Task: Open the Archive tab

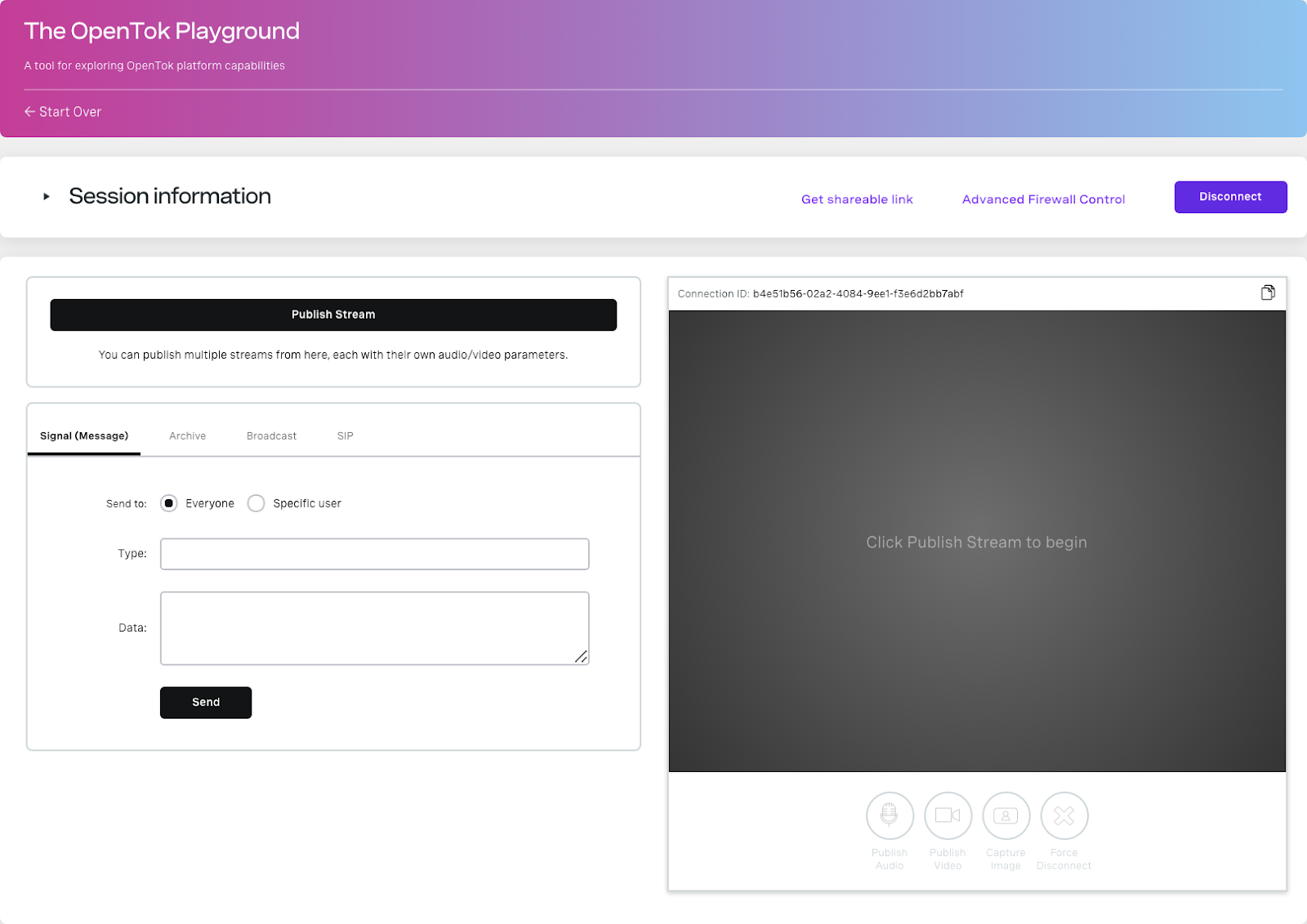Action: (188, 435)
